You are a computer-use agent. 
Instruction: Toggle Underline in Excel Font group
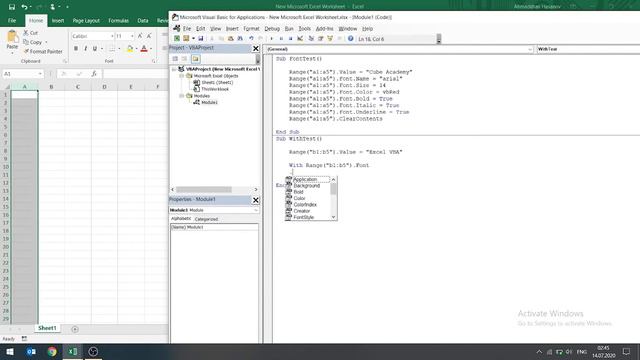pyautogui.click(x=95, y=49)
